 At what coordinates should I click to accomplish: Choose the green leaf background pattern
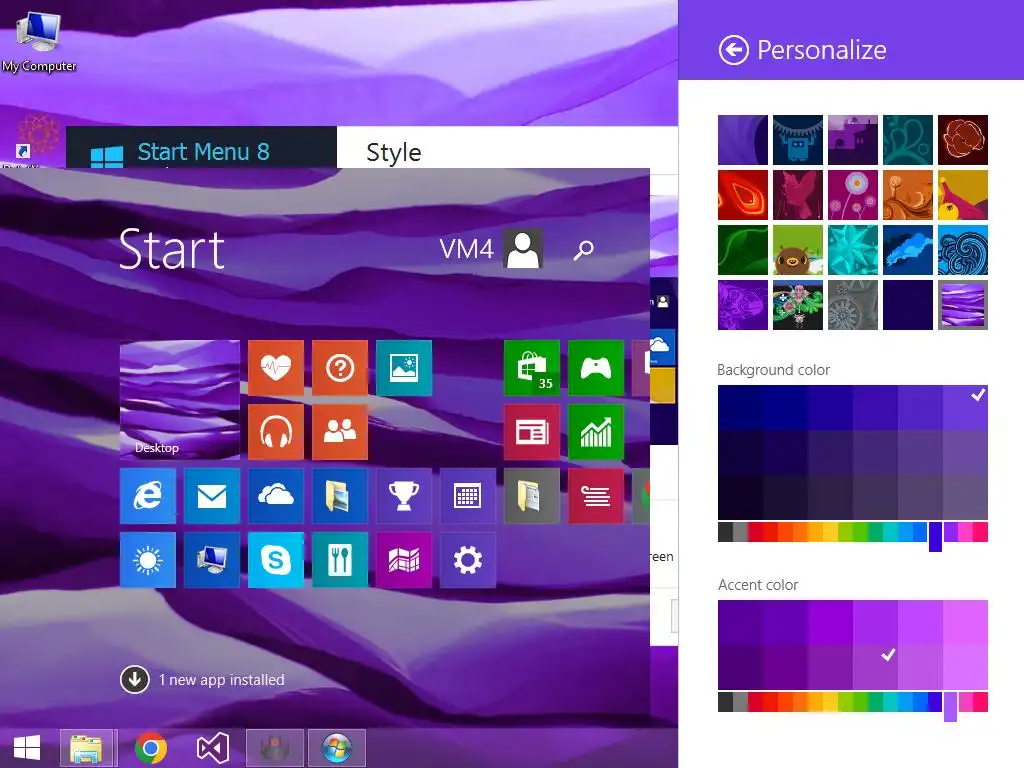[x=743, y=250]
